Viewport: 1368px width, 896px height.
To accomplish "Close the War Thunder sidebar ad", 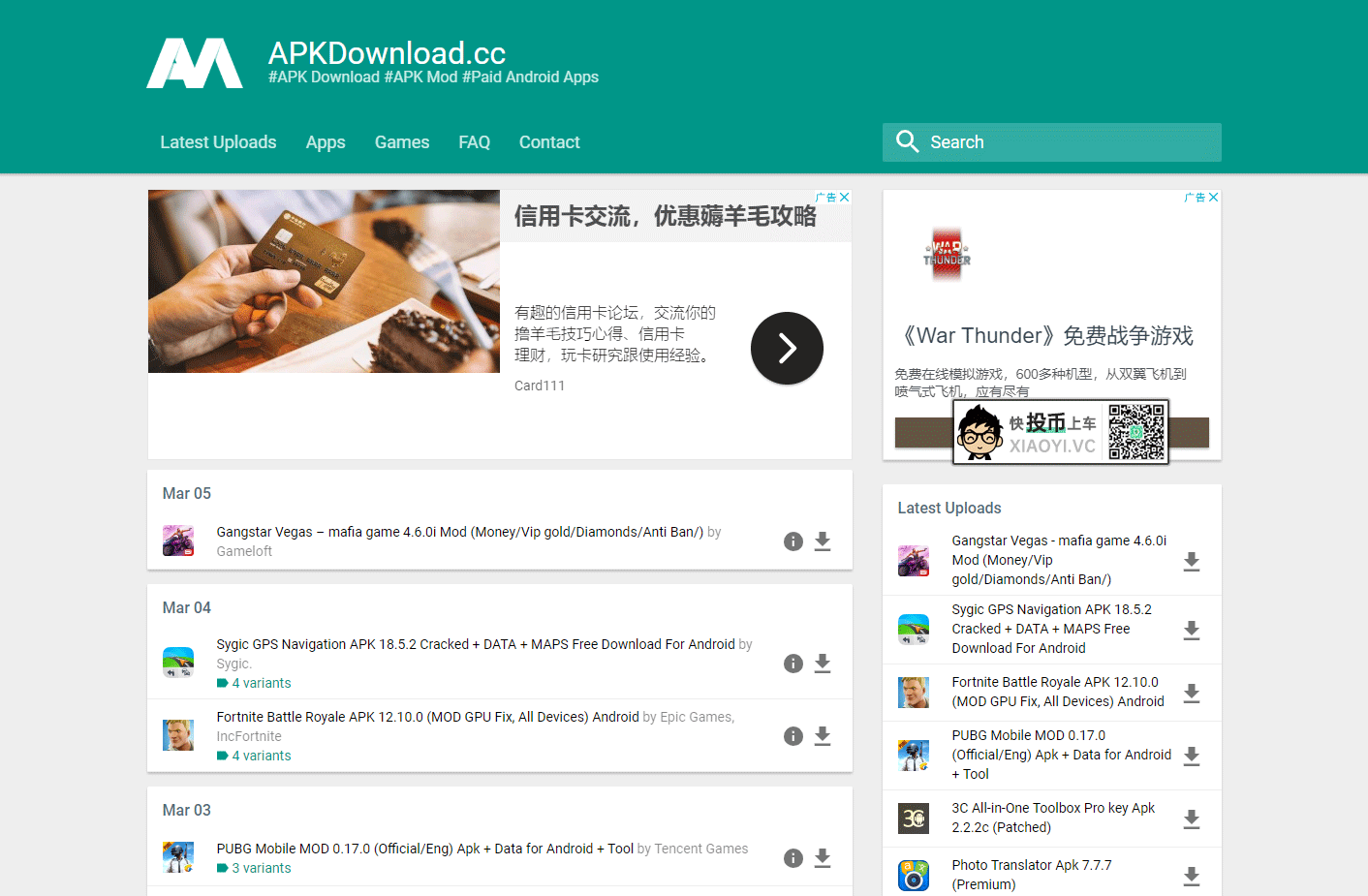I will (1214, 197).
